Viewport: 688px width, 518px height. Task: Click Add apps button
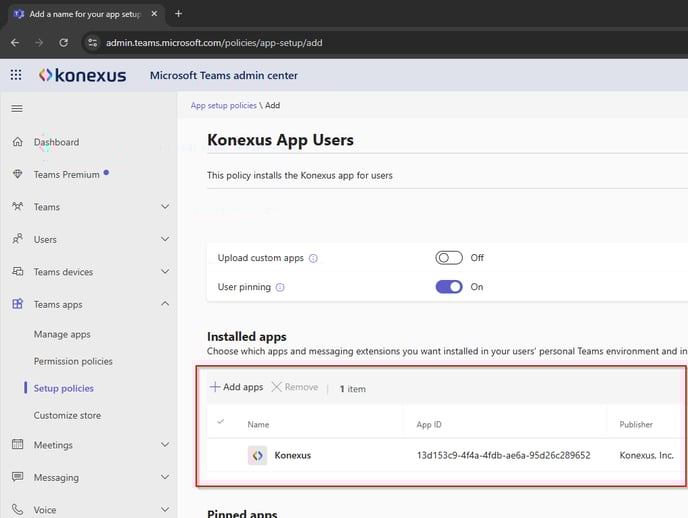[236, 387]
